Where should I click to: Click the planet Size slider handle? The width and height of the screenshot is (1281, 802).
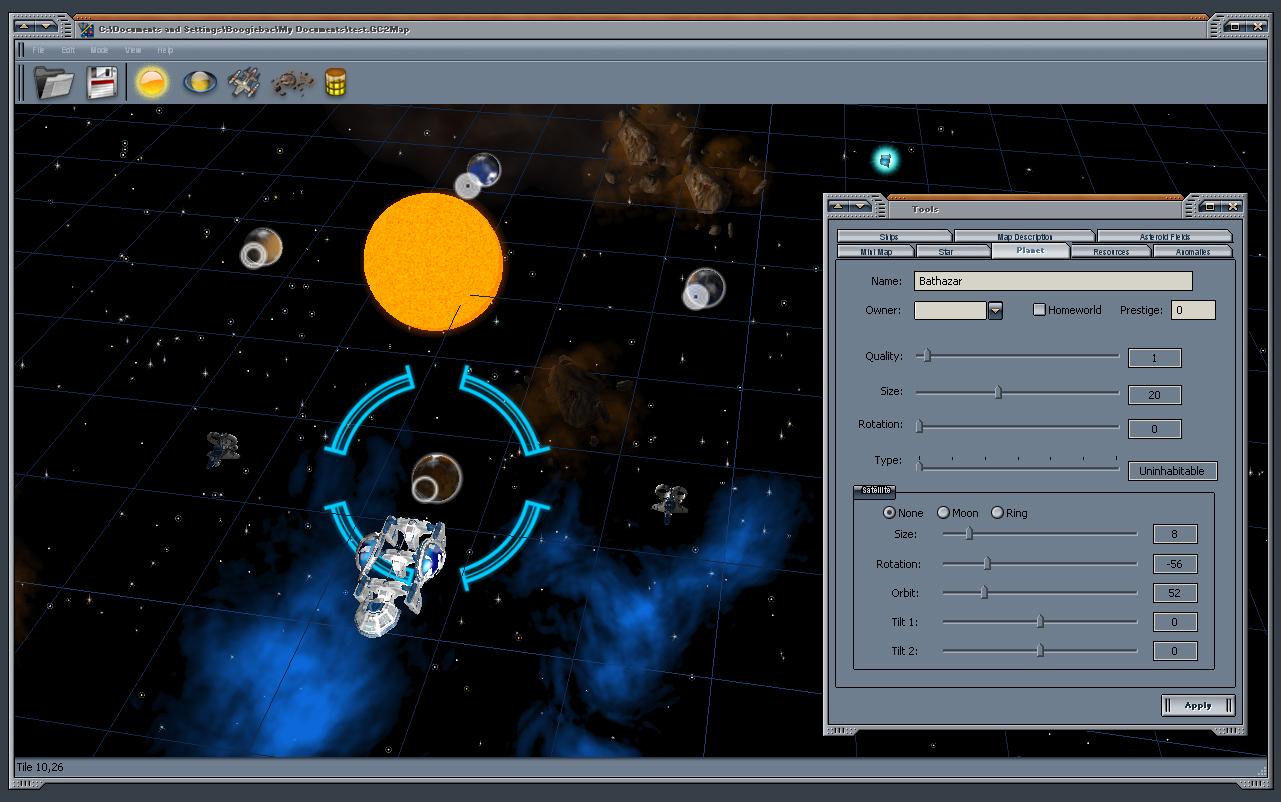pyautogui.click(x=998, y=392)
